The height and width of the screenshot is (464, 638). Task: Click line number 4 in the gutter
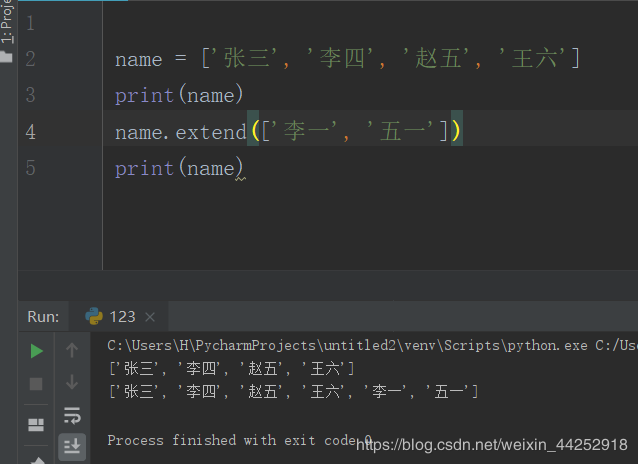coord(31,132)
